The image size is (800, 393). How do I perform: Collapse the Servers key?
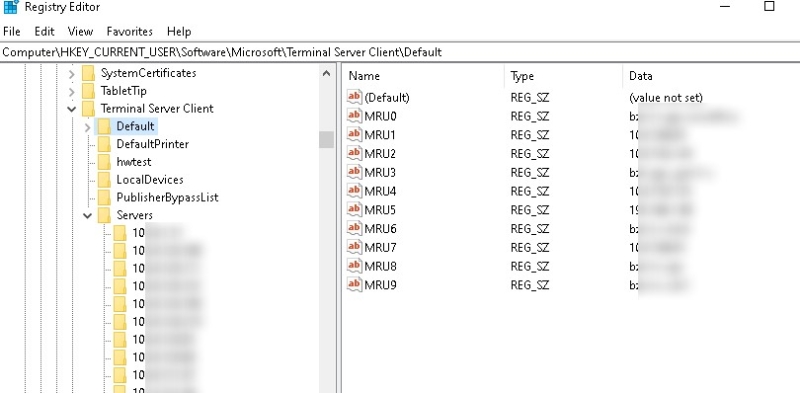pos(87,216)
